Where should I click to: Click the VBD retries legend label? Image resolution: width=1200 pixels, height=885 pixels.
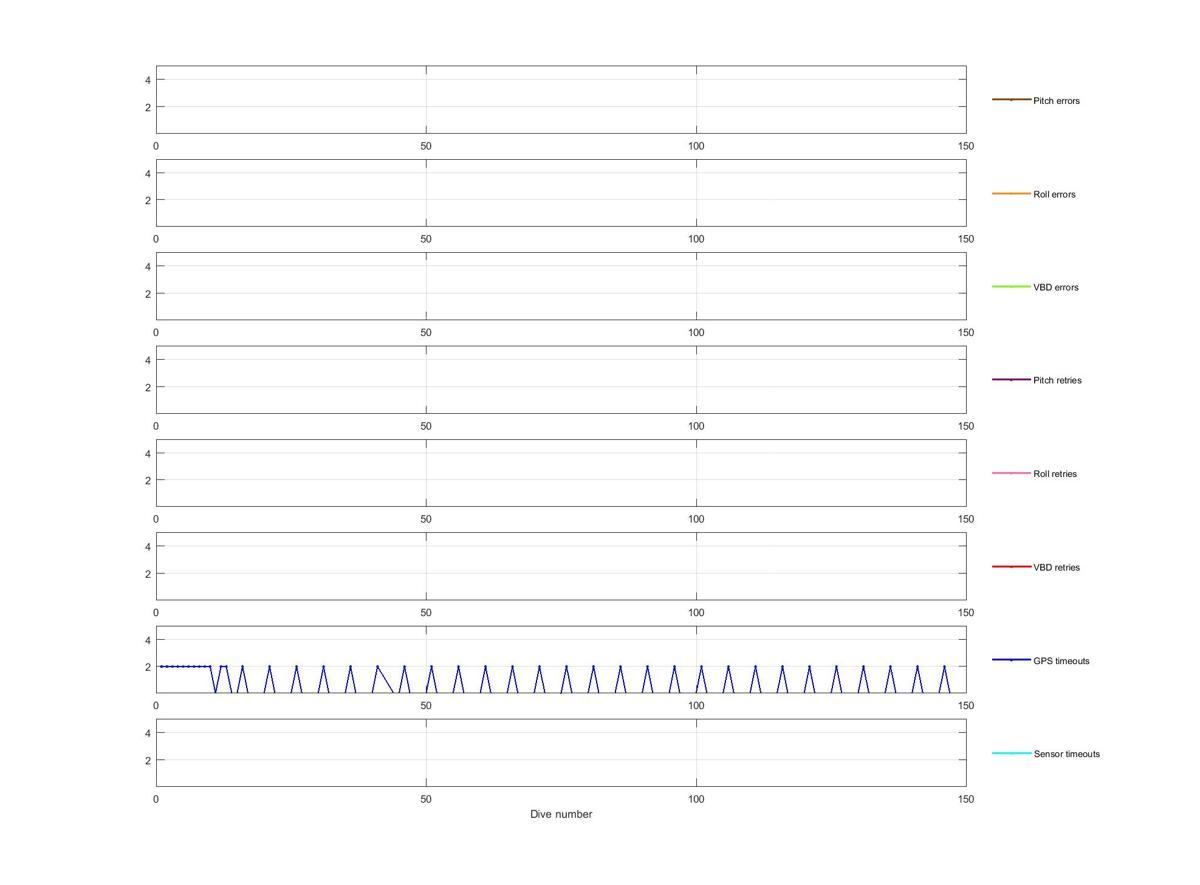tap(1056, 567)
